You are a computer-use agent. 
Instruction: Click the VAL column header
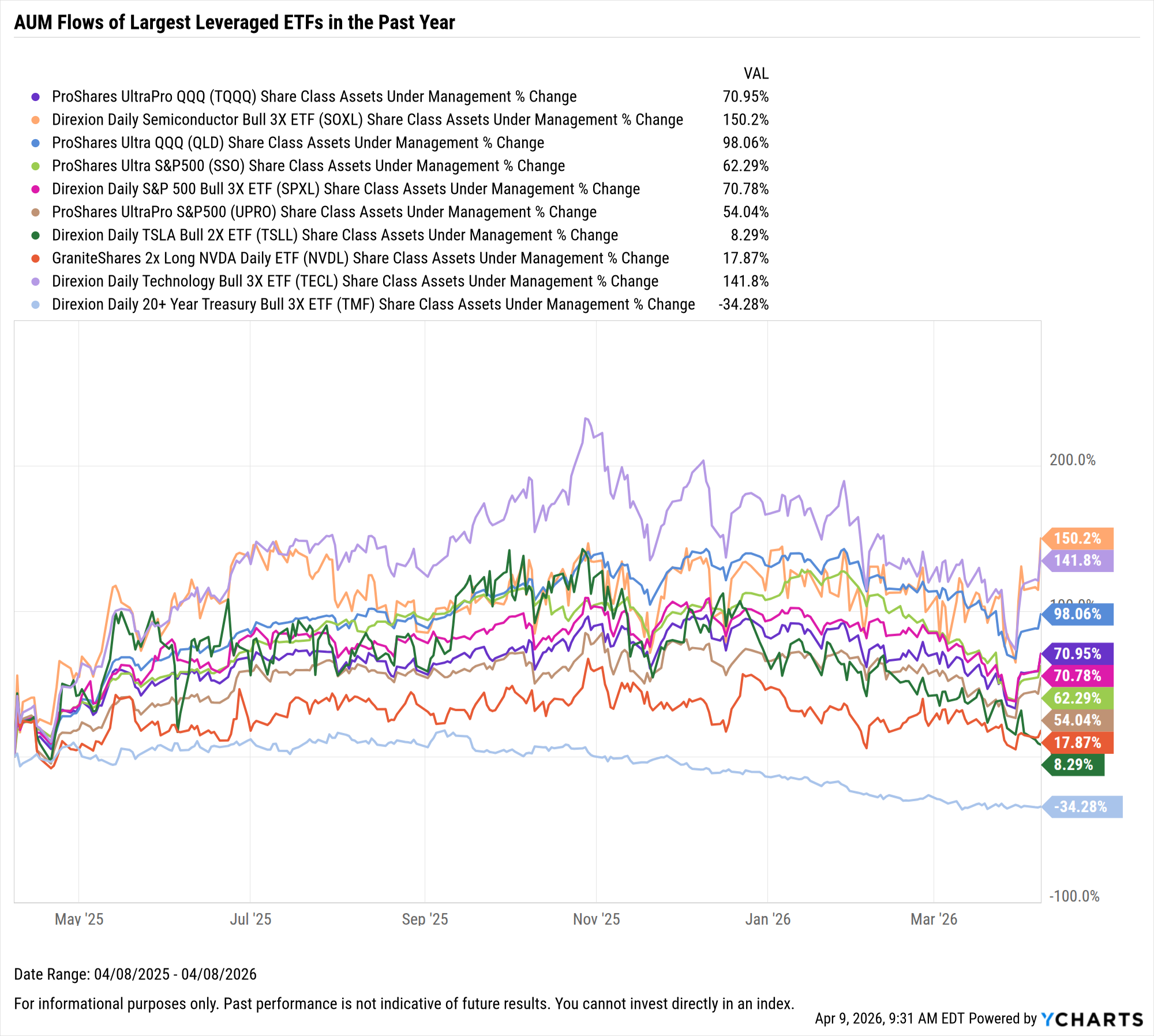point(756,74)
